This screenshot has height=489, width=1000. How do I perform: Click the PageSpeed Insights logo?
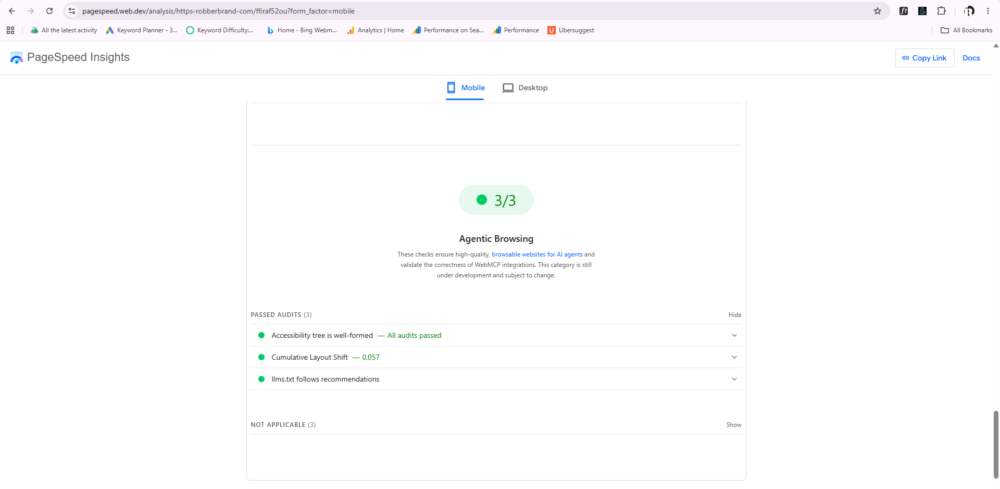(x=70, y=57)
